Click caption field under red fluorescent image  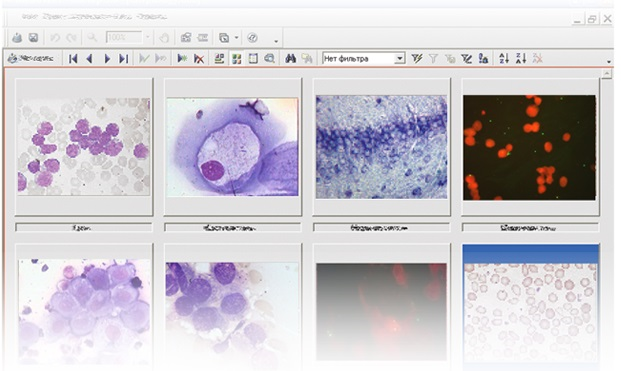pyautogui.click(x=530, y=228)
